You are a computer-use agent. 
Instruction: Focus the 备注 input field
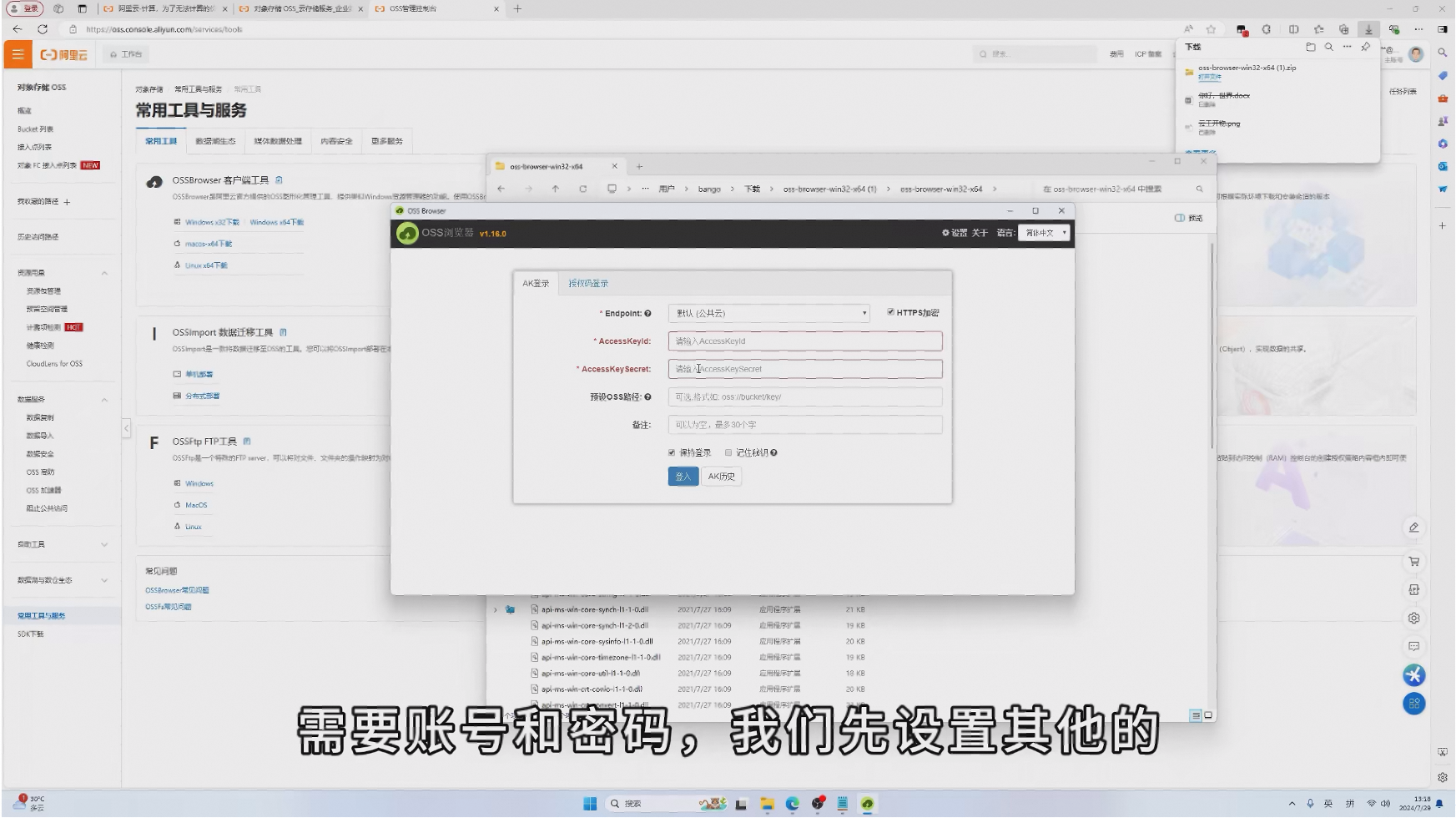[x=805, y=425]
